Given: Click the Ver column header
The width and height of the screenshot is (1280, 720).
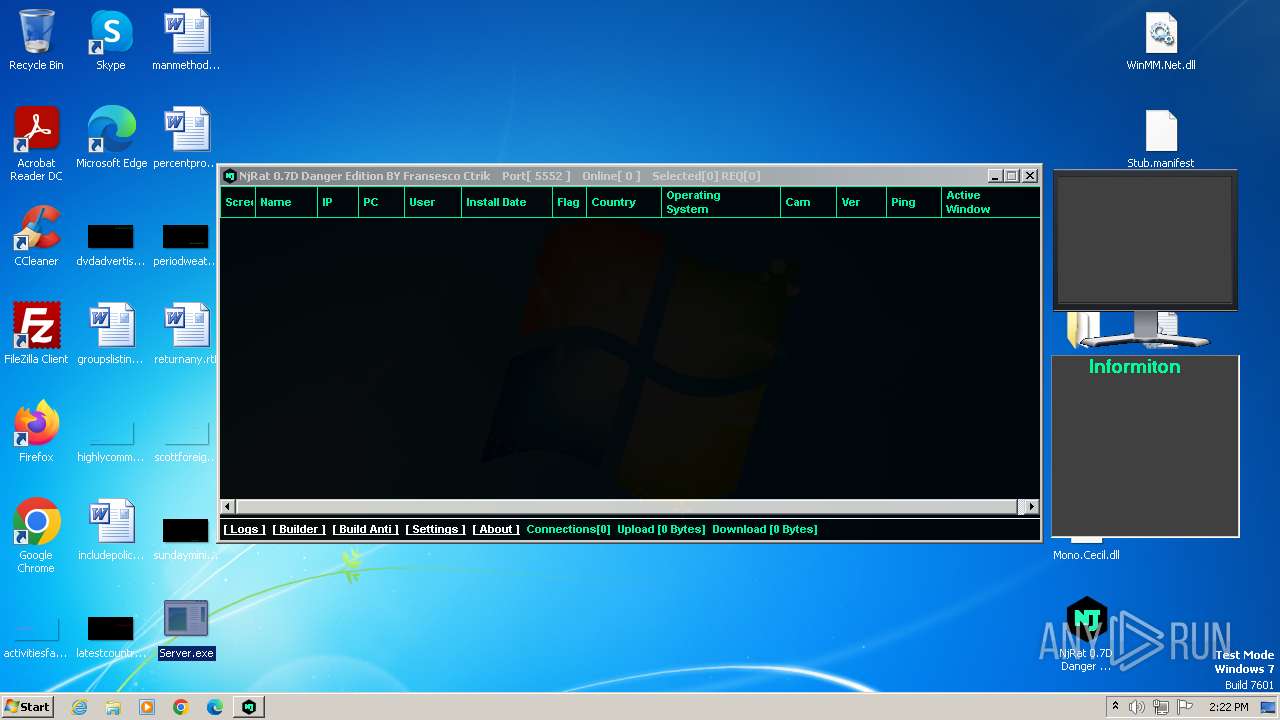Looking at the screenshot, I should pyautogui.click(x=861, y=202).
